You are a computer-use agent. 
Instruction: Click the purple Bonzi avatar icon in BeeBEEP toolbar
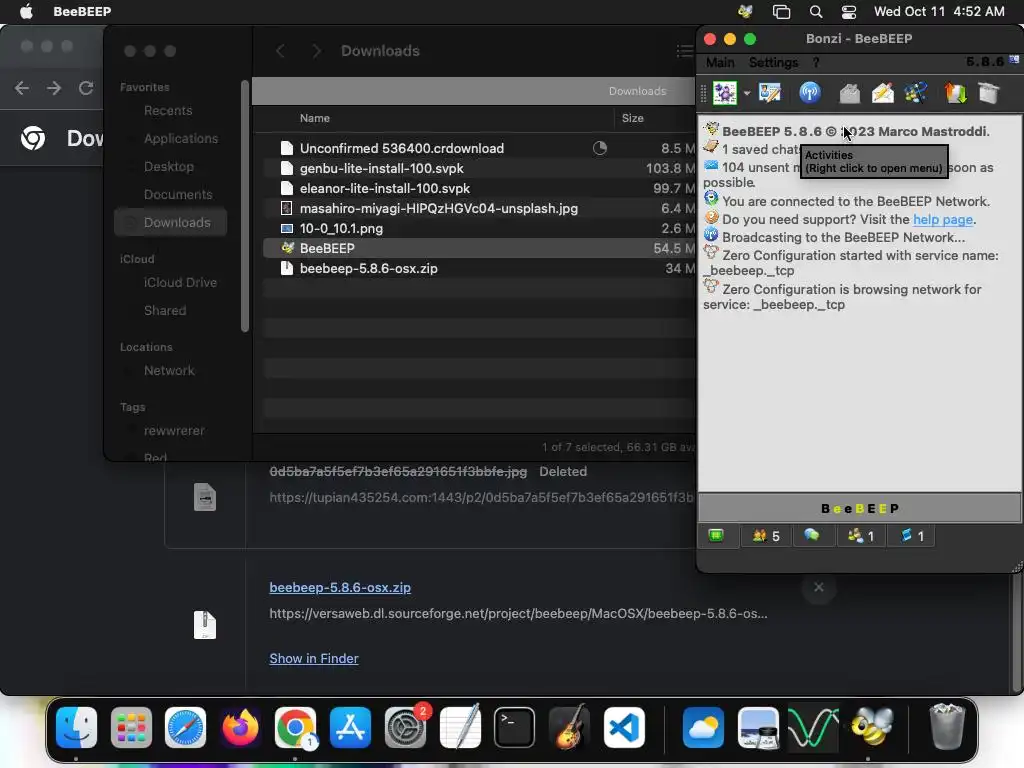725,93
